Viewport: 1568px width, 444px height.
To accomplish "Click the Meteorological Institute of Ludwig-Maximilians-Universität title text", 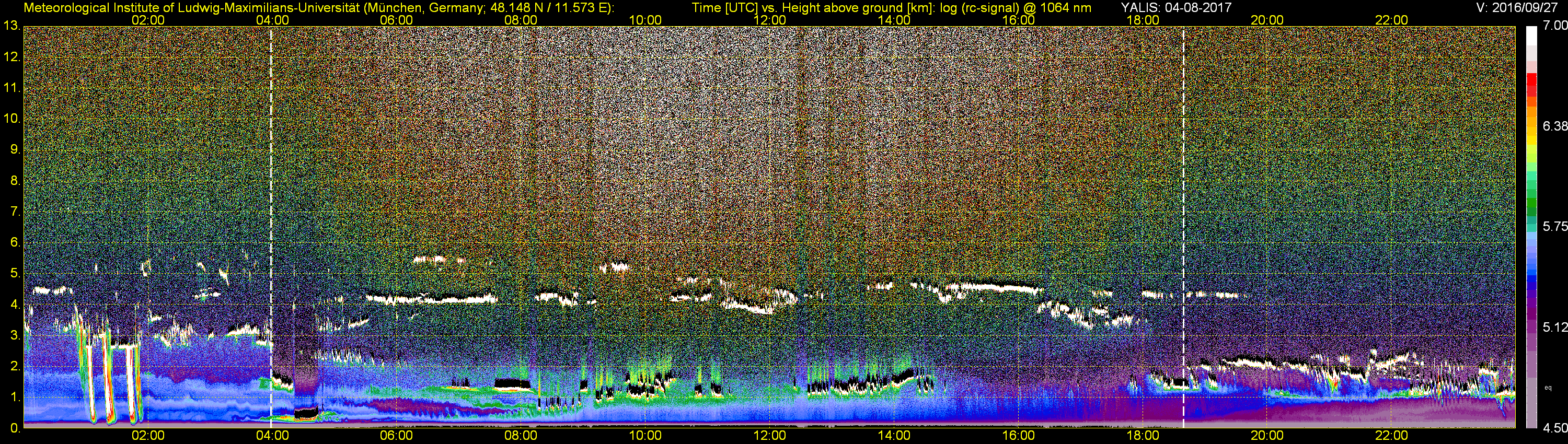I will (318, 7).
